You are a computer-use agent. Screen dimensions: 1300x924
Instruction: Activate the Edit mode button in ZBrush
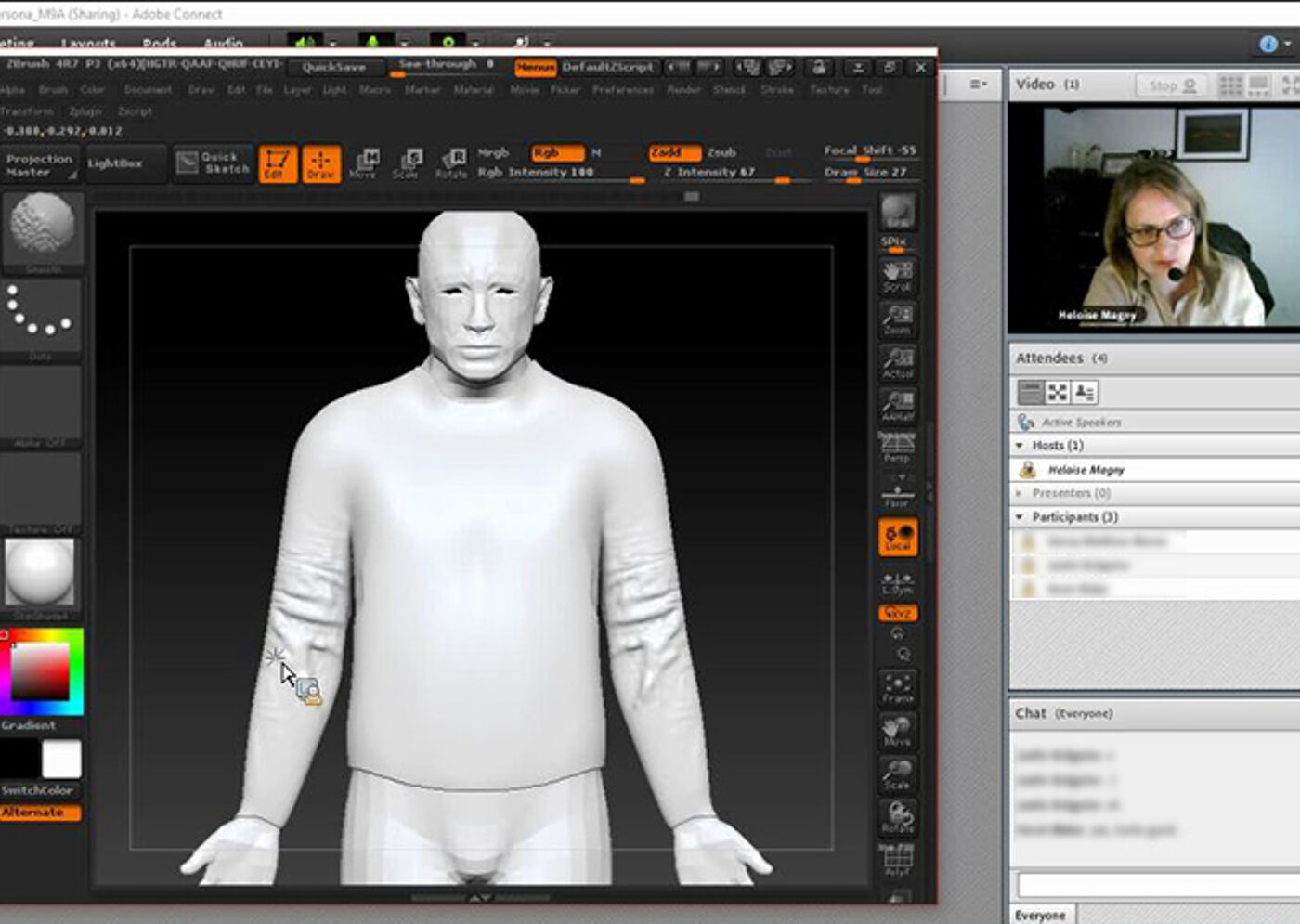coord(278,163)
